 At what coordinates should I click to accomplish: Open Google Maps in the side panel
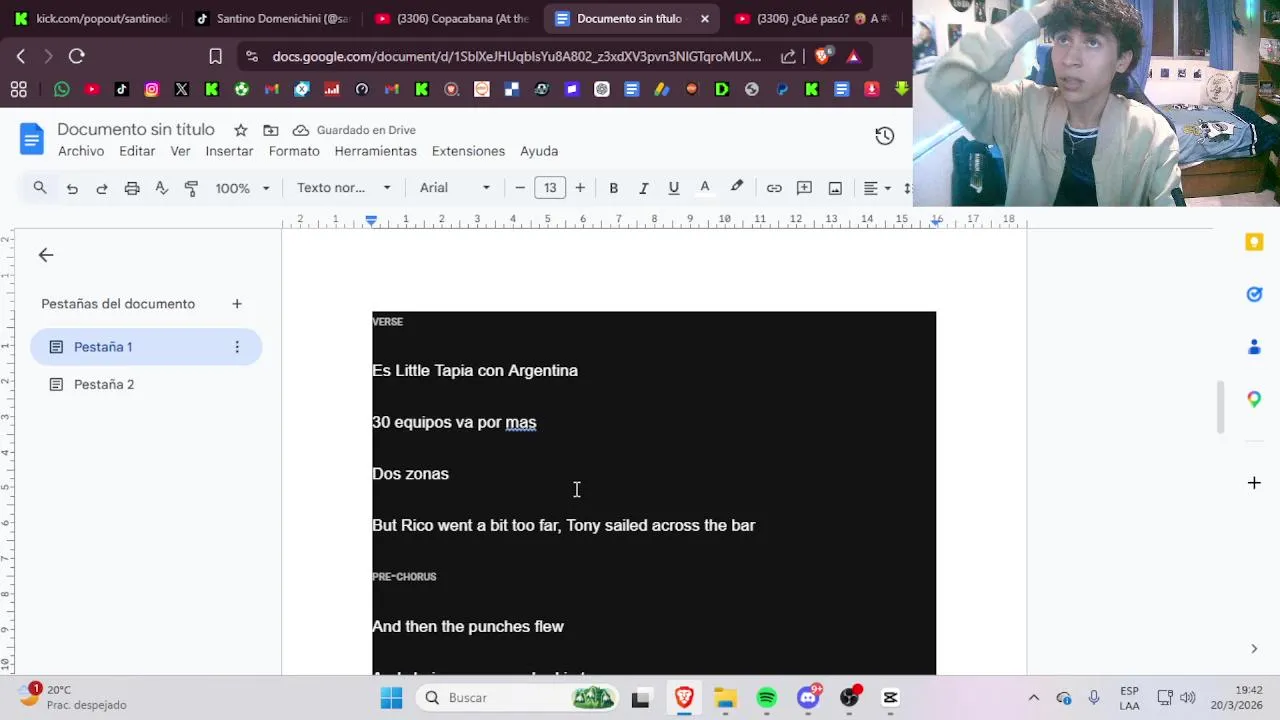point(1254,399)
